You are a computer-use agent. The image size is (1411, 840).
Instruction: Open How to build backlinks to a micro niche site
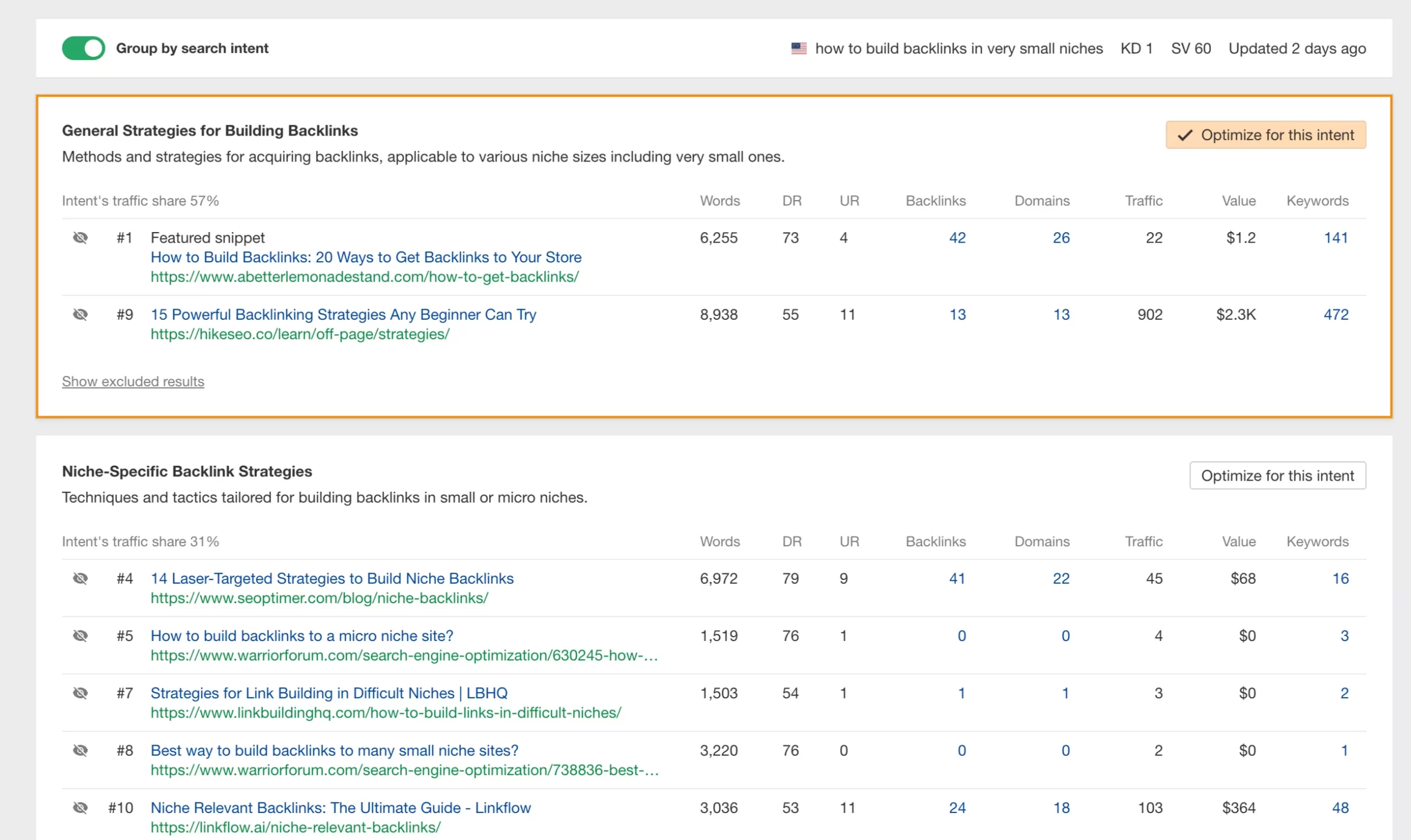point(301,636)
